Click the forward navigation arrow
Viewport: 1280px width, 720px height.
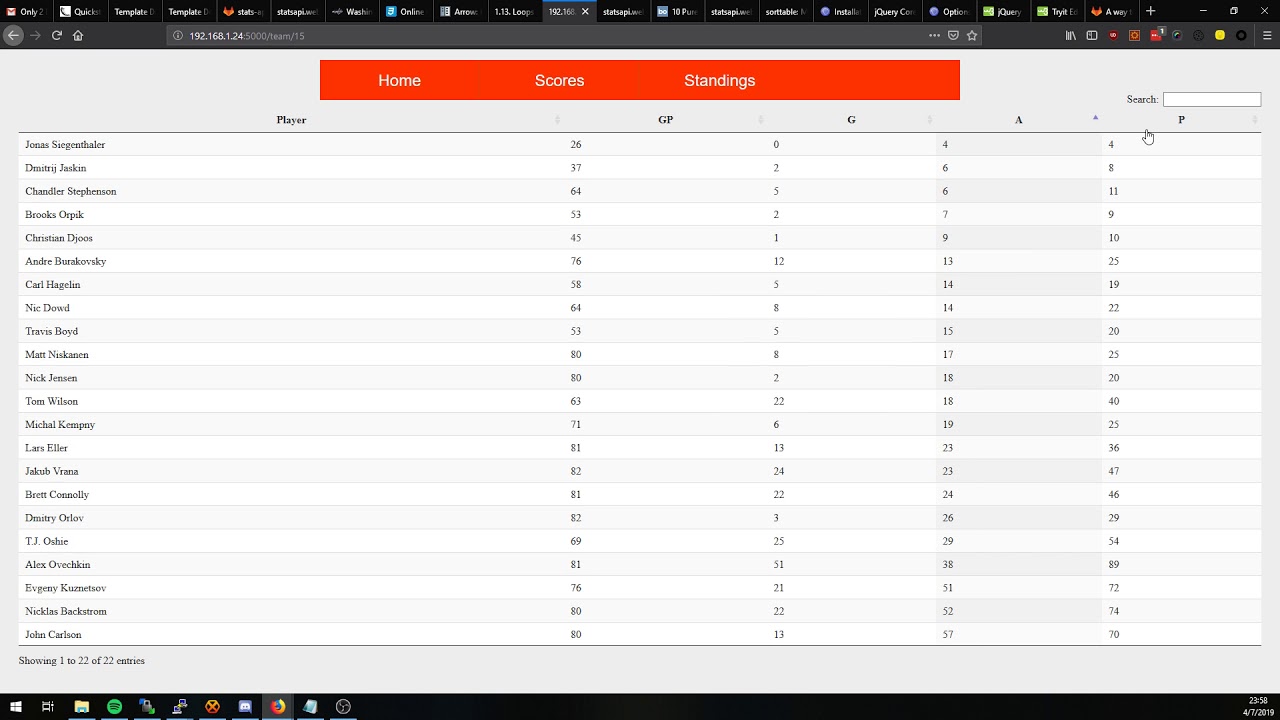[x=35, y=35]
